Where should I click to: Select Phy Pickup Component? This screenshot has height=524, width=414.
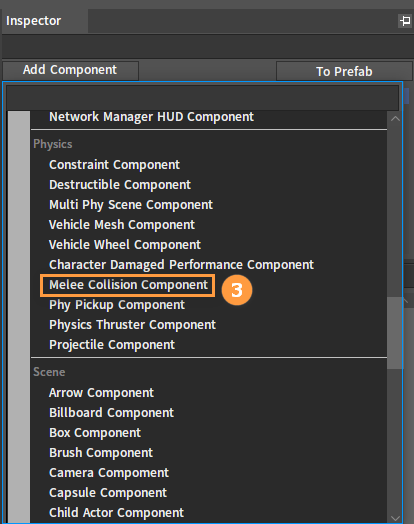[x=117, y=305]
